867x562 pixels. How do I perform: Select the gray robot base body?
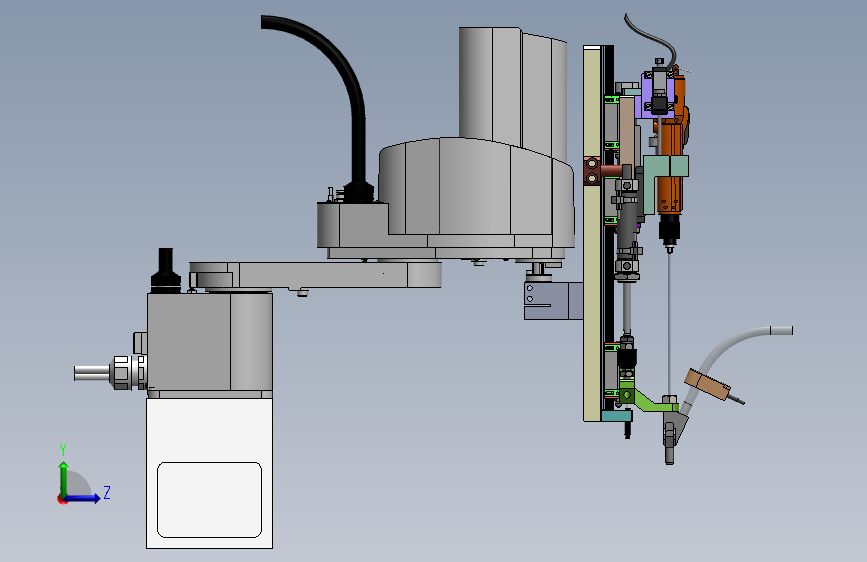click(x=210, y=342)
